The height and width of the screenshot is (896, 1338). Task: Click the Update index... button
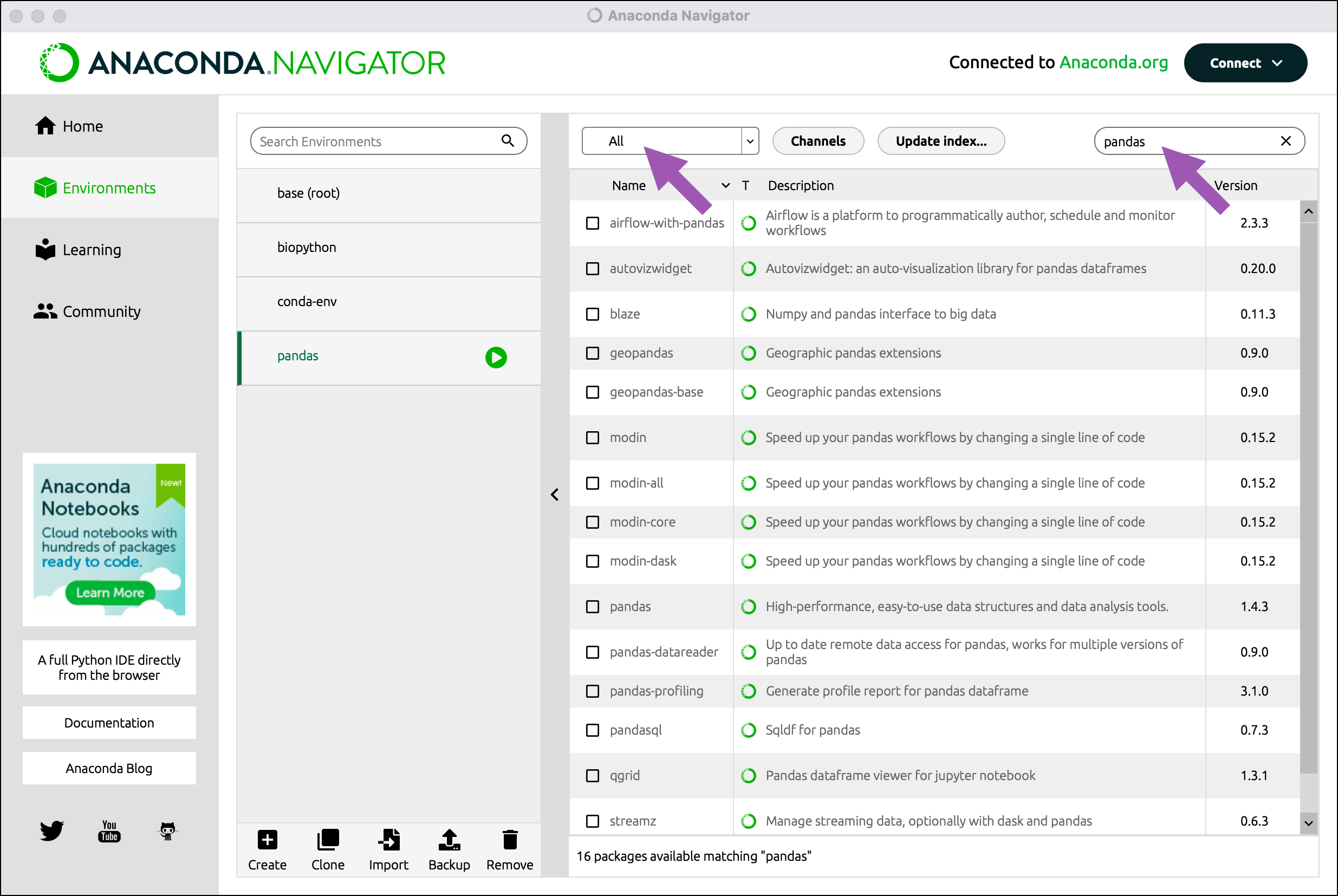[940, 141]
